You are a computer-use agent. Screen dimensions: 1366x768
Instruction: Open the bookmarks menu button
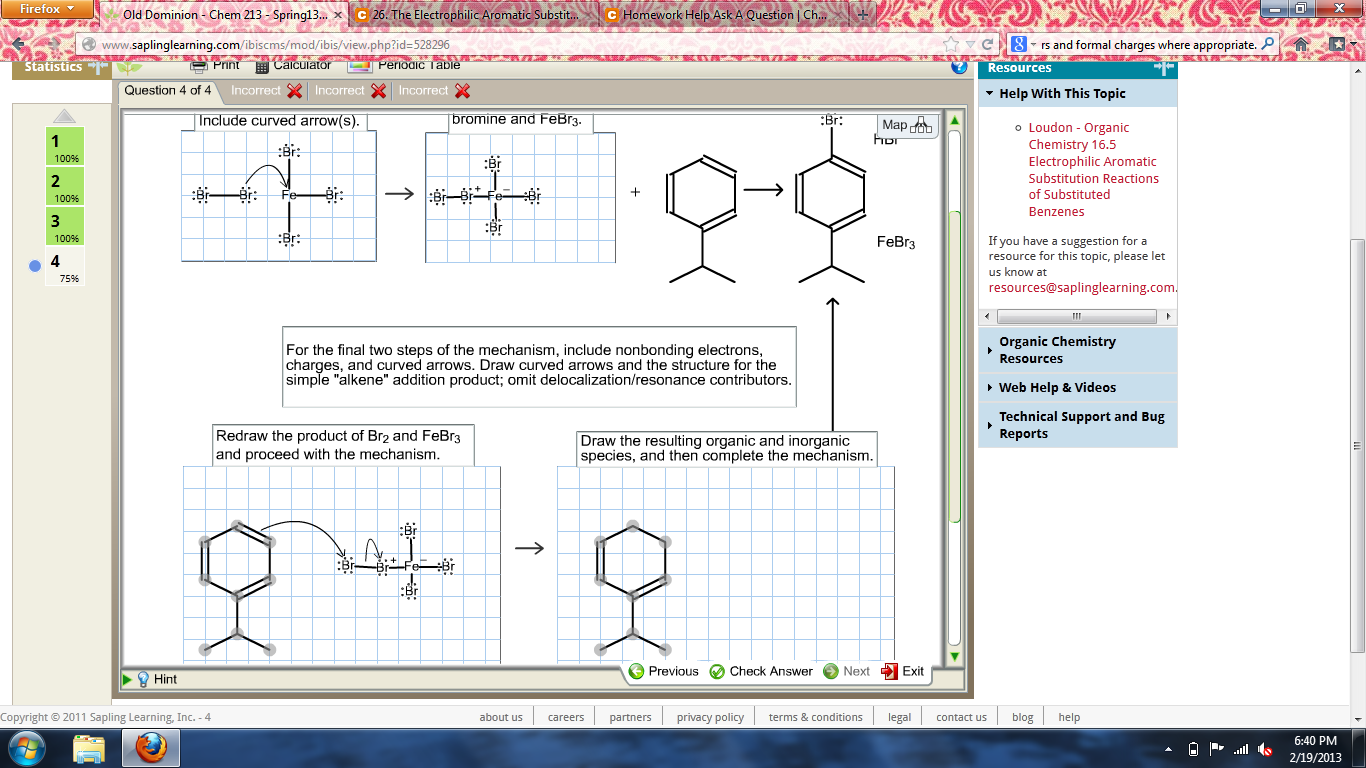1339,45
